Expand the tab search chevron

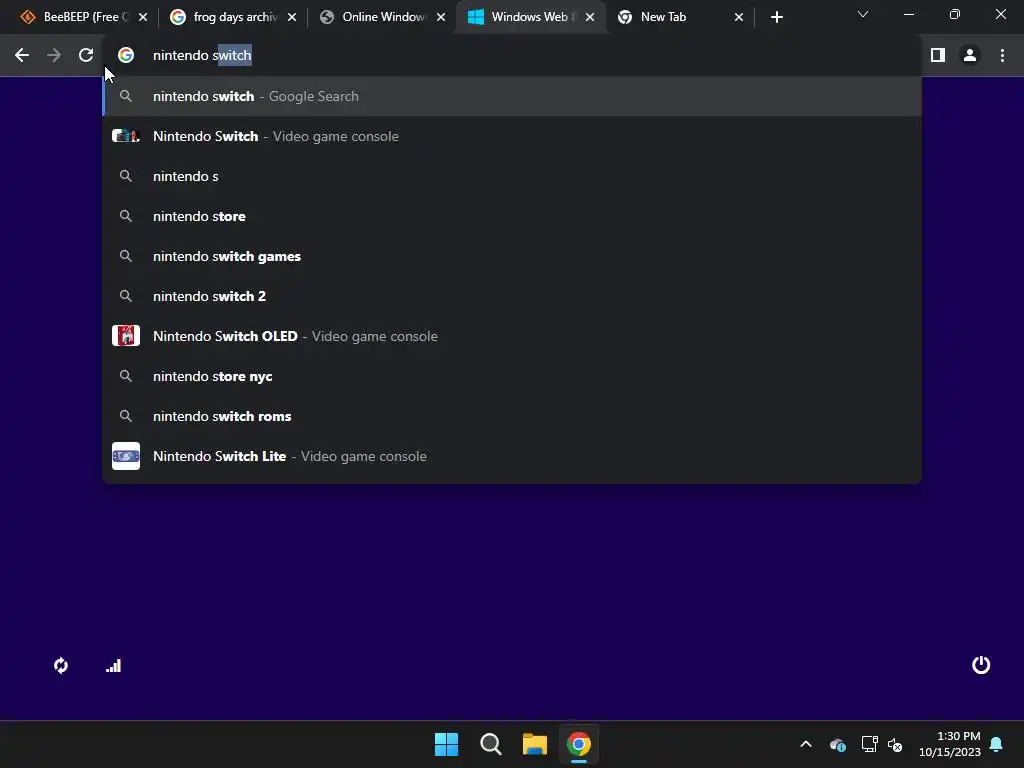(863, 14)
